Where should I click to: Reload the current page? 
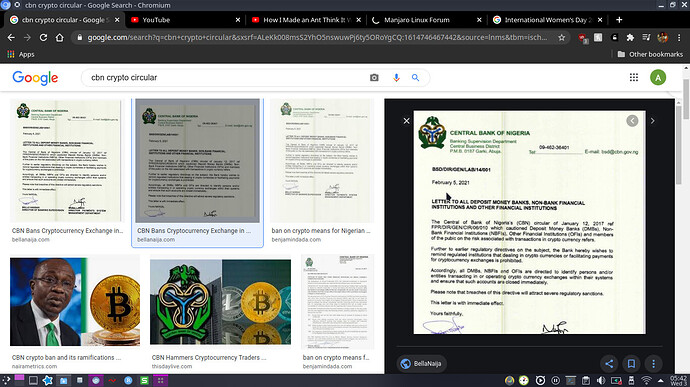43,37
